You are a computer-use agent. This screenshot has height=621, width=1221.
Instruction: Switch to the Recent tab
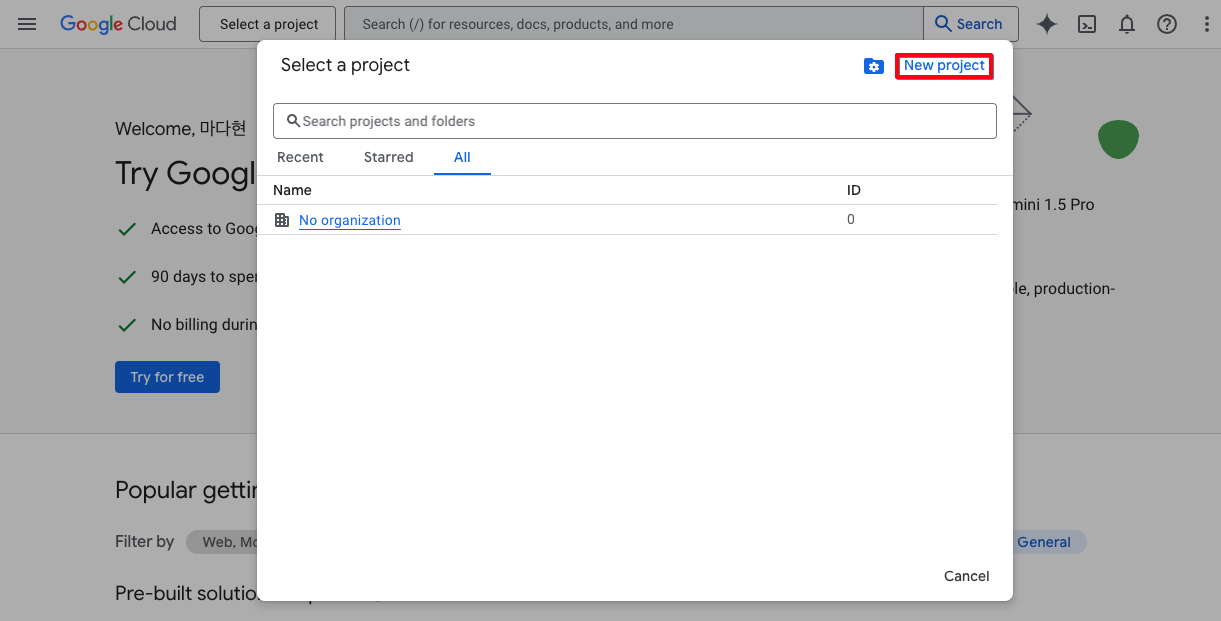pos(300,157)
